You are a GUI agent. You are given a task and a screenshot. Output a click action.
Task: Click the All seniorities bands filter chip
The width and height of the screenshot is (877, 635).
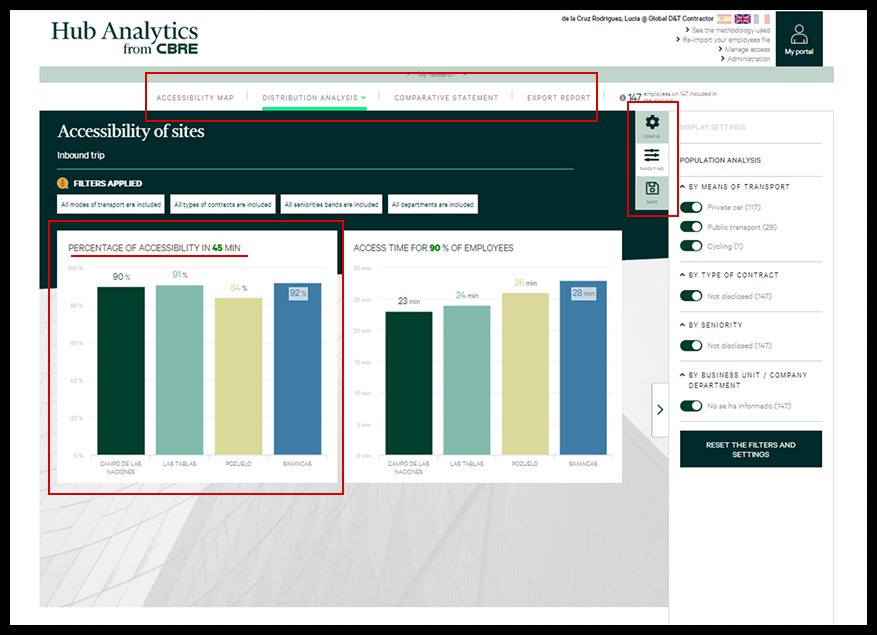[331, 204]
